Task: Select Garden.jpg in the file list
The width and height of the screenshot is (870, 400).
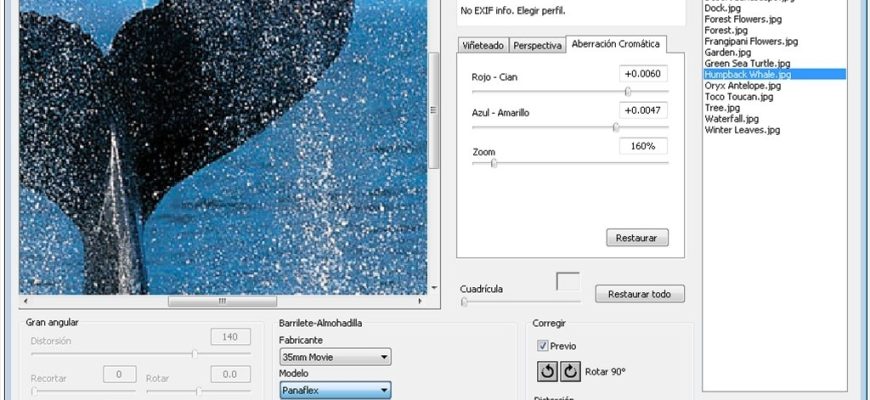Action: (x=727, y=53)
